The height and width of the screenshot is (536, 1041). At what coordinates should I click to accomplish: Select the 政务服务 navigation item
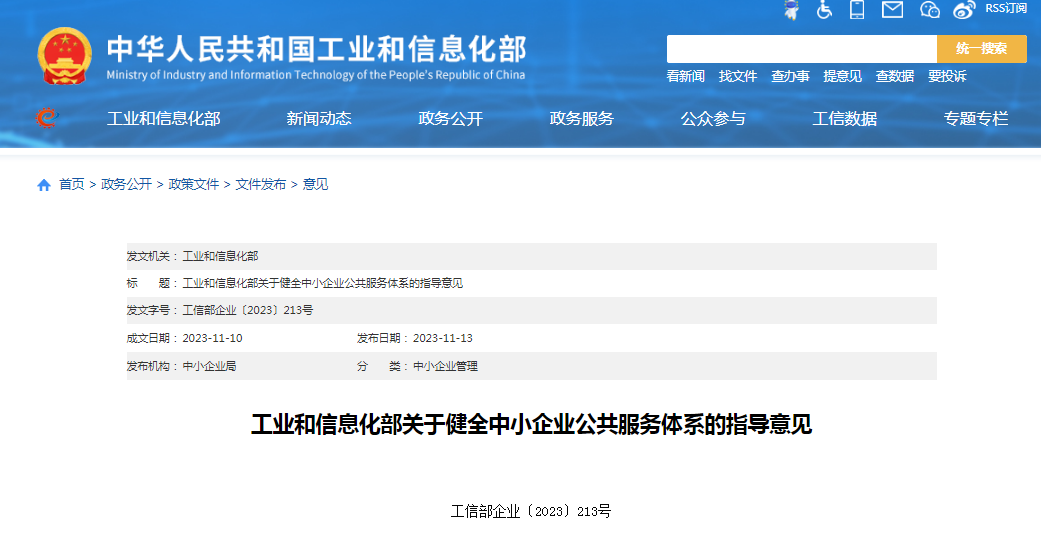[582, 118]
